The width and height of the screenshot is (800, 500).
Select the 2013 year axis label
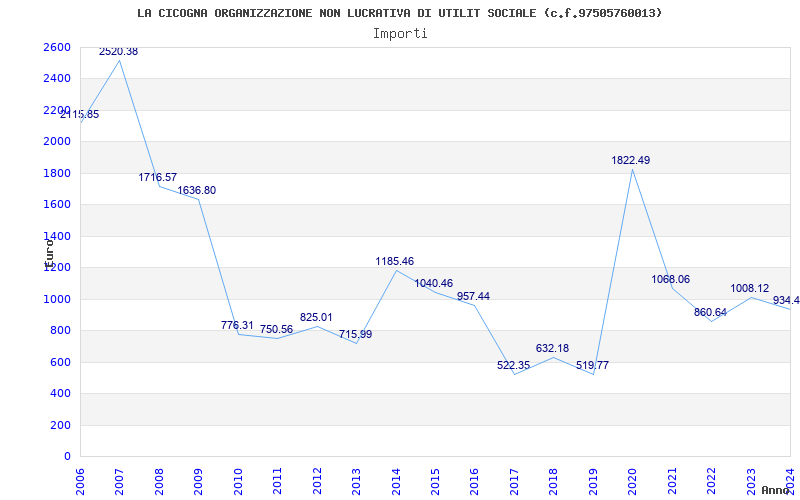click(356, 480)
